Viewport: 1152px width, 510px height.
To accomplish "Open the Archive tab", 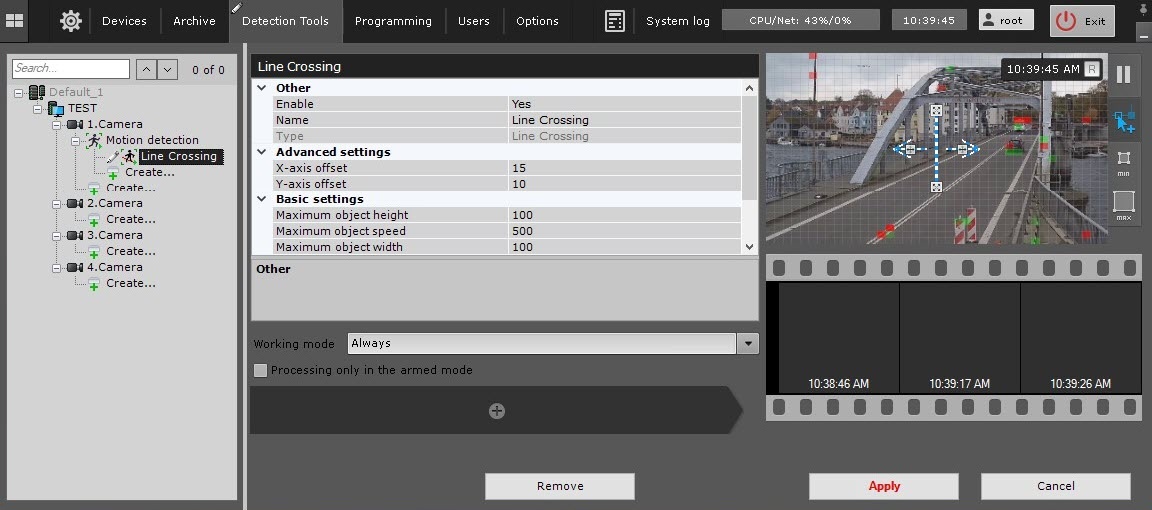I will (194, 21).
